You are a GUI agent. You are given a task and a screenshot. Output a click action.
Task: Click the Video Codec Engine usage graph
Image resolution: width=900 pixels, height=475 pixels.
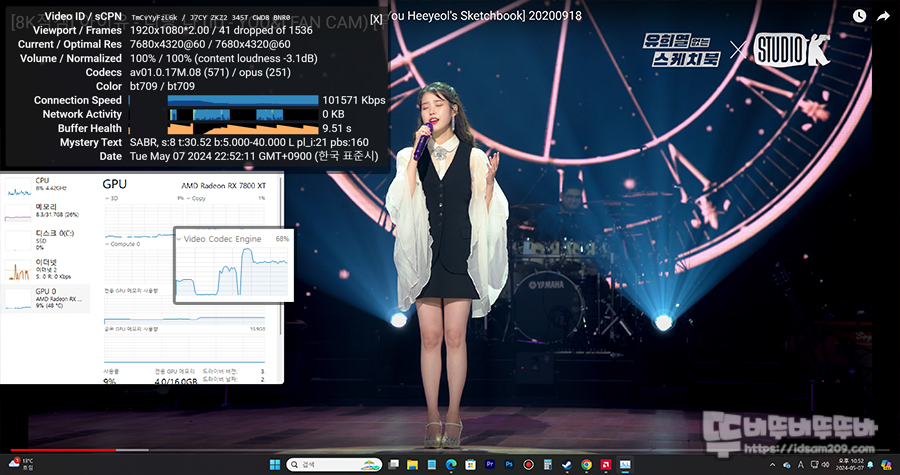[x=232, y=271]
